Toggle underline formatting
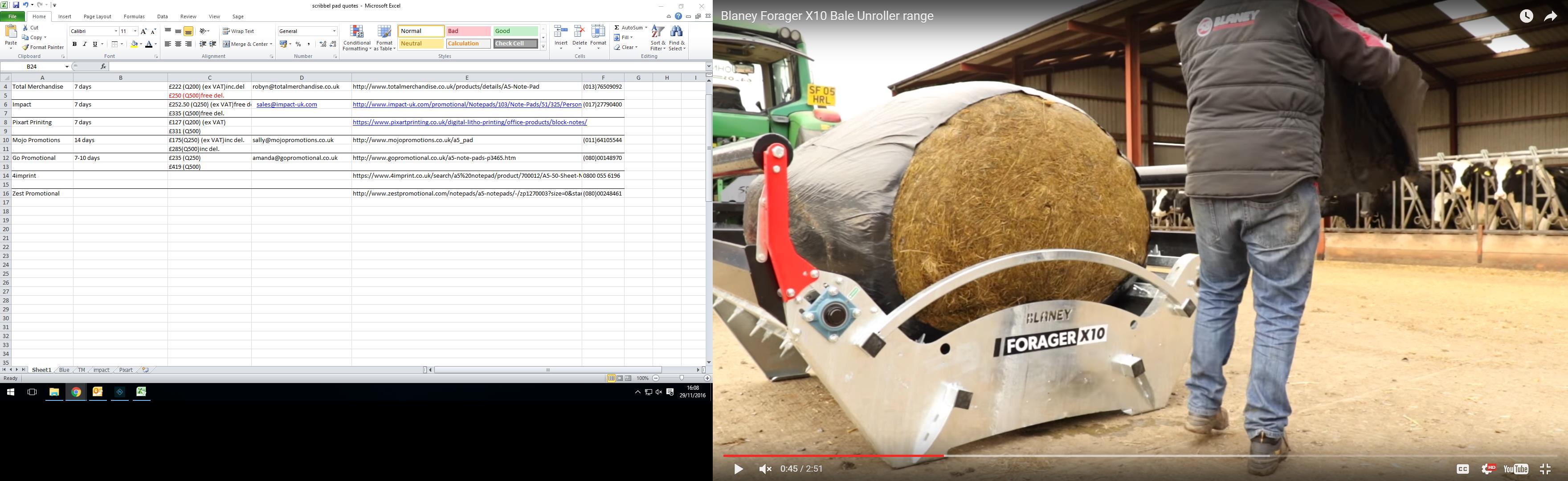 [x=95, y=44]
